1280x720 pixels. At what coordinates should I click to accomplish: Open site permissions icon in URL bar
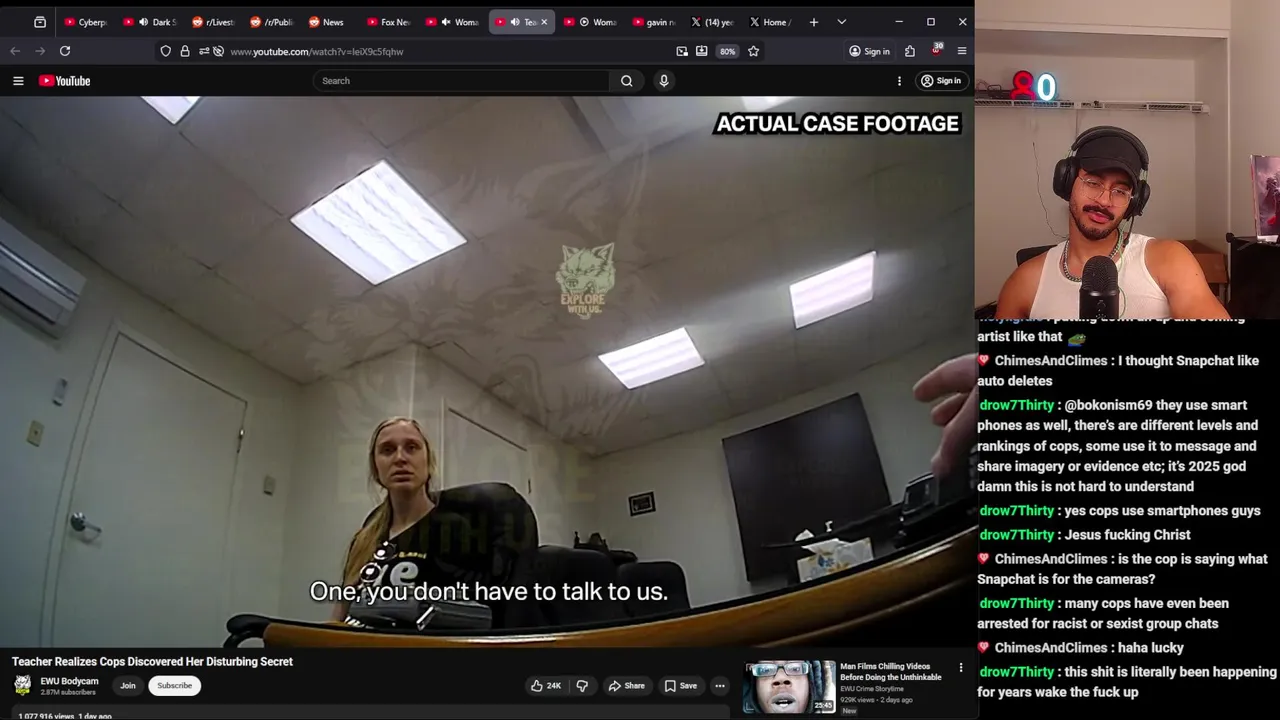click(204, 51)
